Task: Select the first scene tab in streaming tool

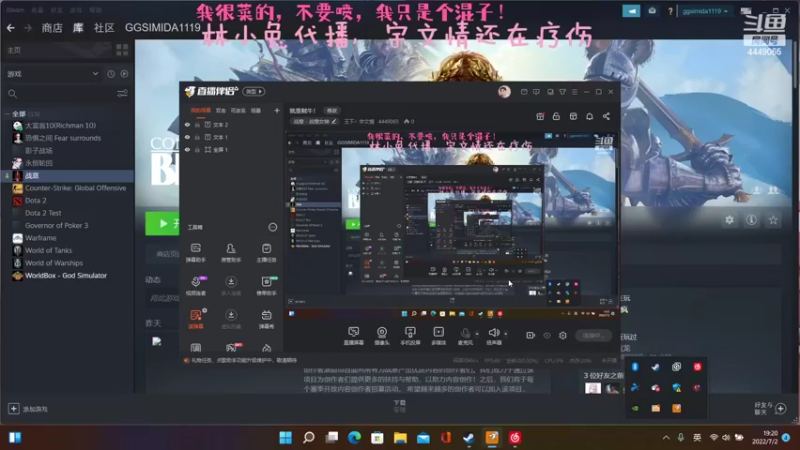Action: [201, 110]
